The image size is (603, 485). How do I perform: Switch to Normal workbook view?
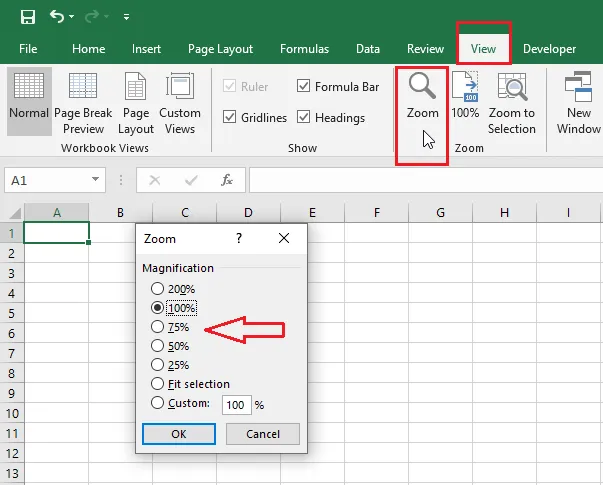pos(29,101)
